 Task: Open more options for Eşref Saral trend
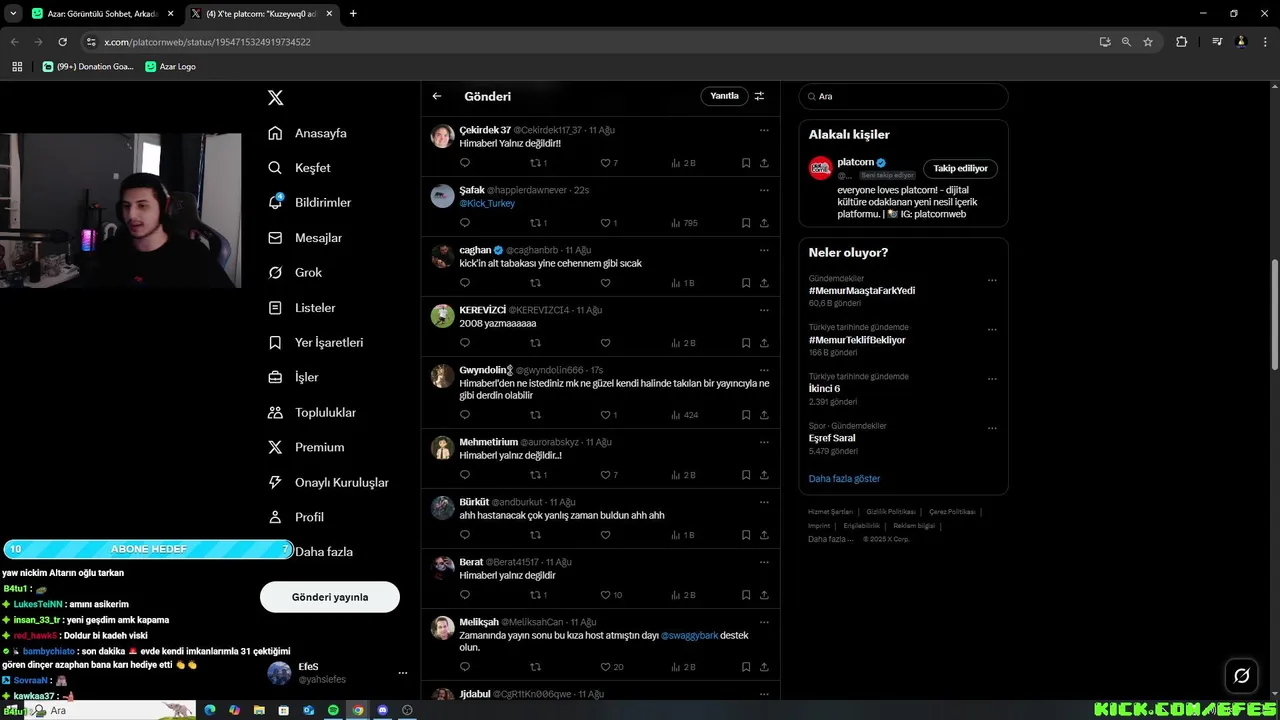click(992, 428)
